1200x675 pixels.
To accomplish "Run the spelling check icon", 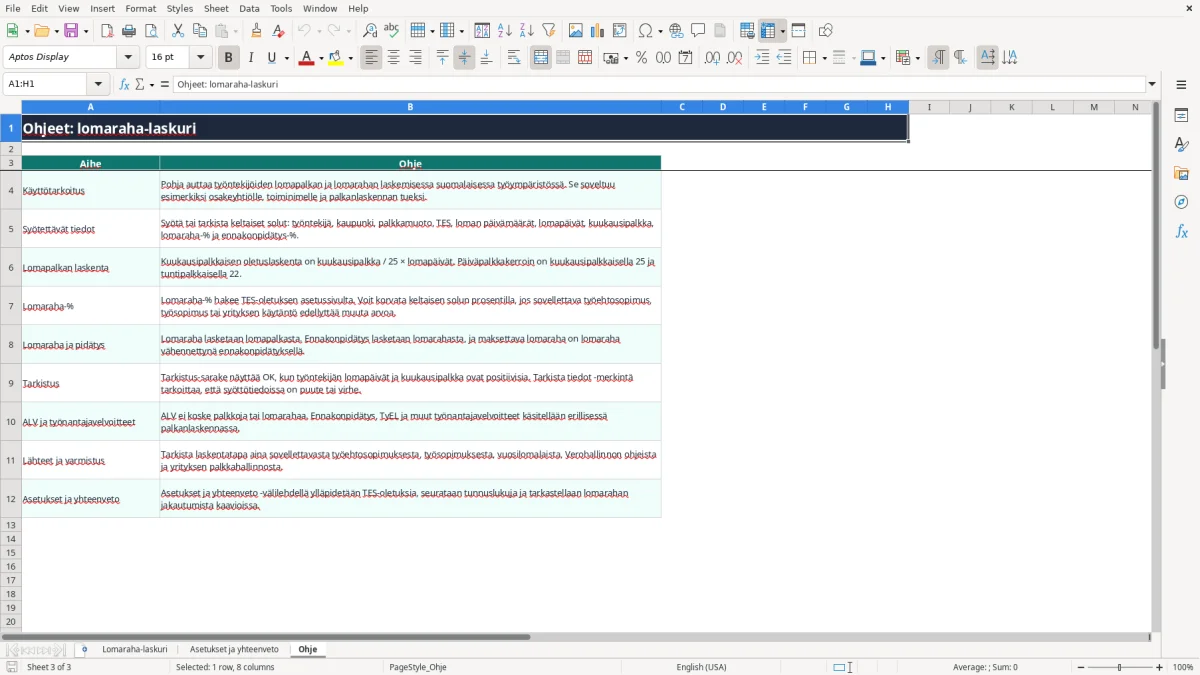I will [x=392, y=31].
